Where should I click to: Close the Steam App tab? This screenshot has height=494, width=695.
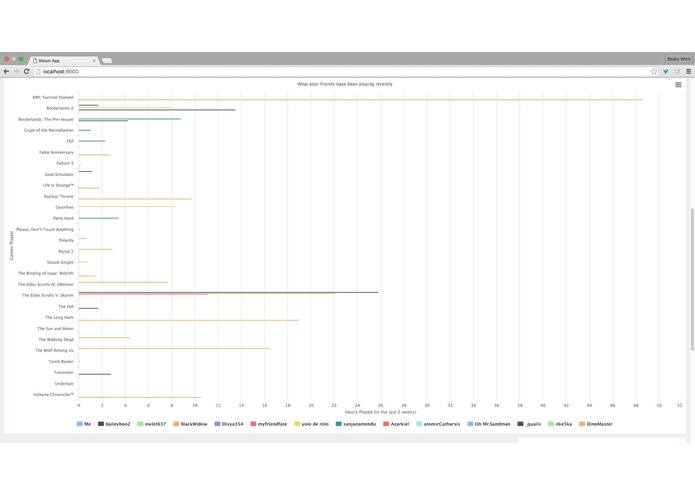(x=94, y=61)
